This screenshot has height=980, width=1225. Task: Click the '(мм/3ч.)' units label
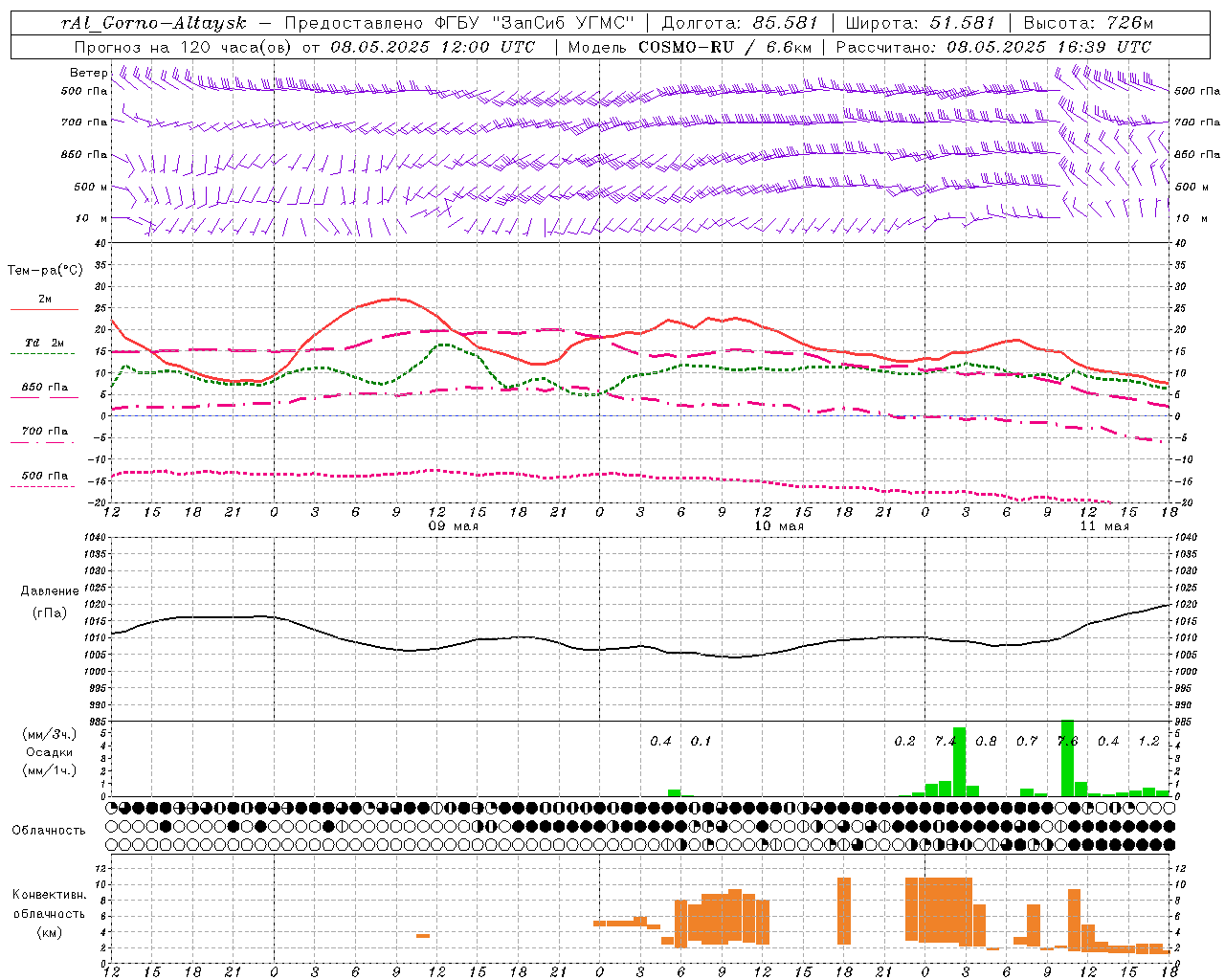(x=50, y=733)
